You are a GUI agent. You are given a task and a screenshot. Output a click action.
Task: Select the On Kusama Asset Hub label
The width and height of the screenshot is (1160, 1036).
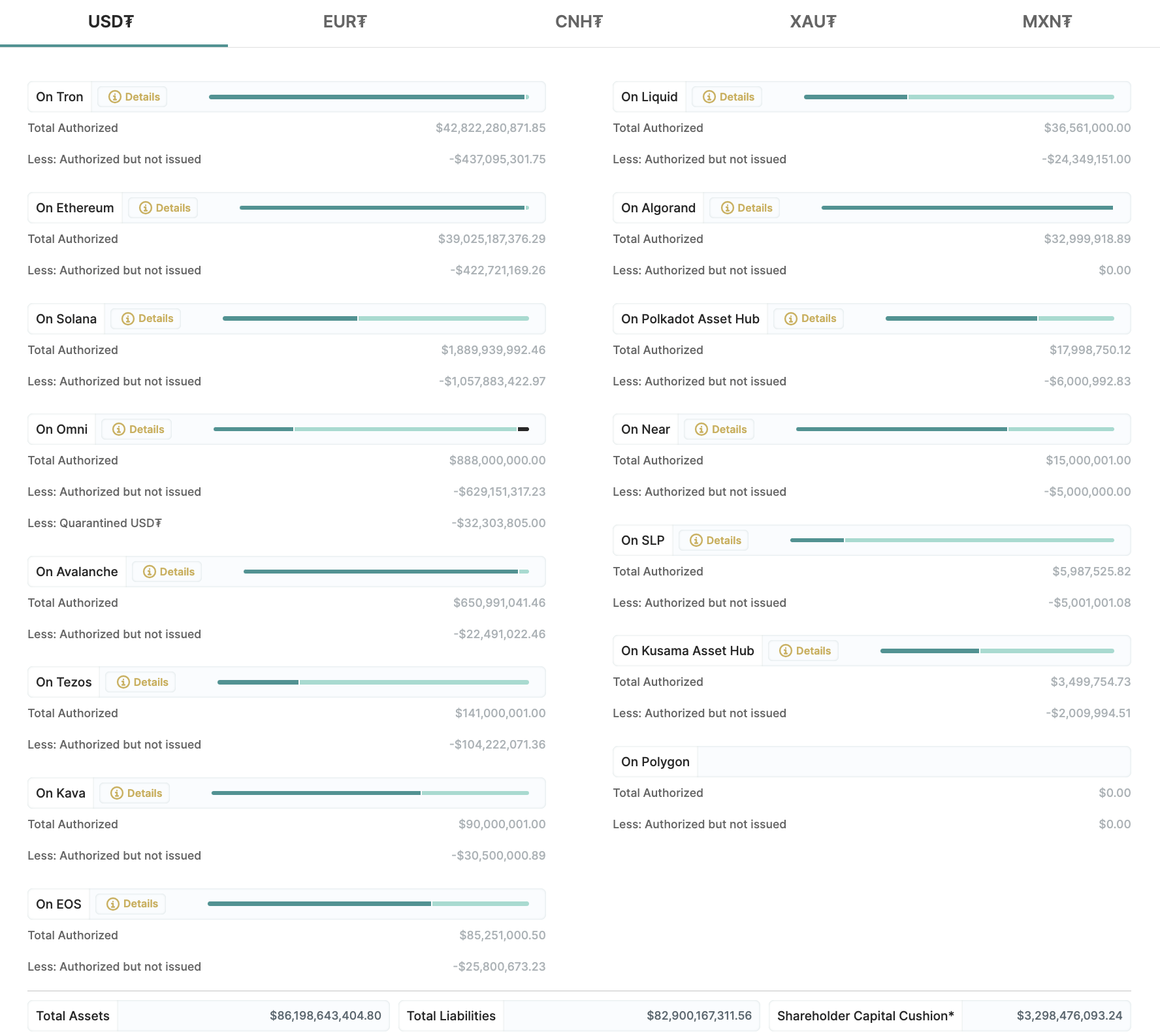point(688,651)
